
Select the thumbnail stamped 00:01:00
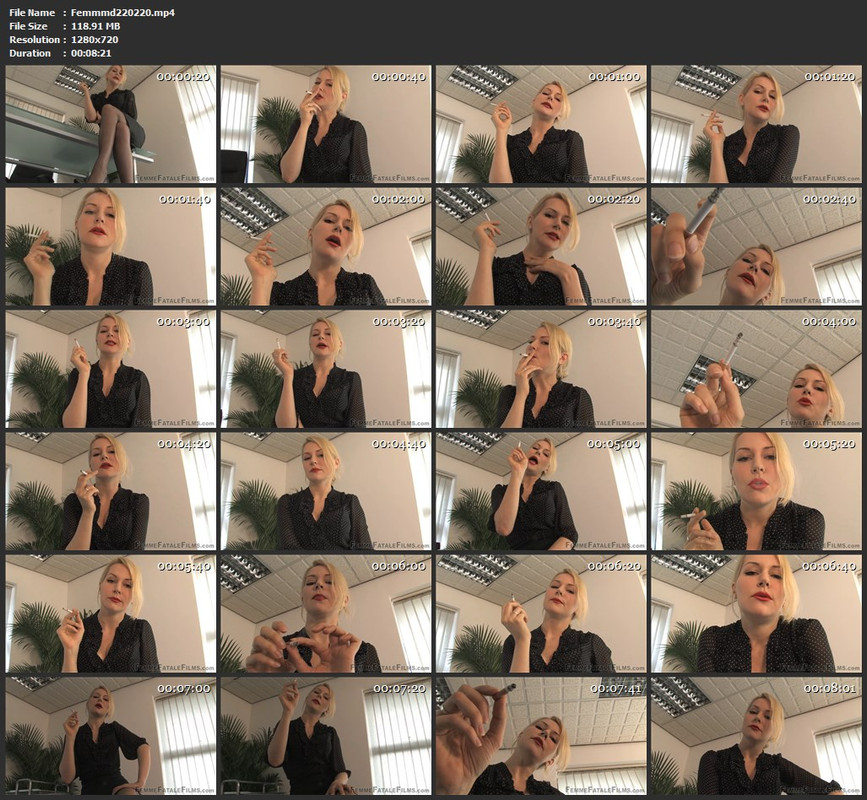(x=541, y=124)
